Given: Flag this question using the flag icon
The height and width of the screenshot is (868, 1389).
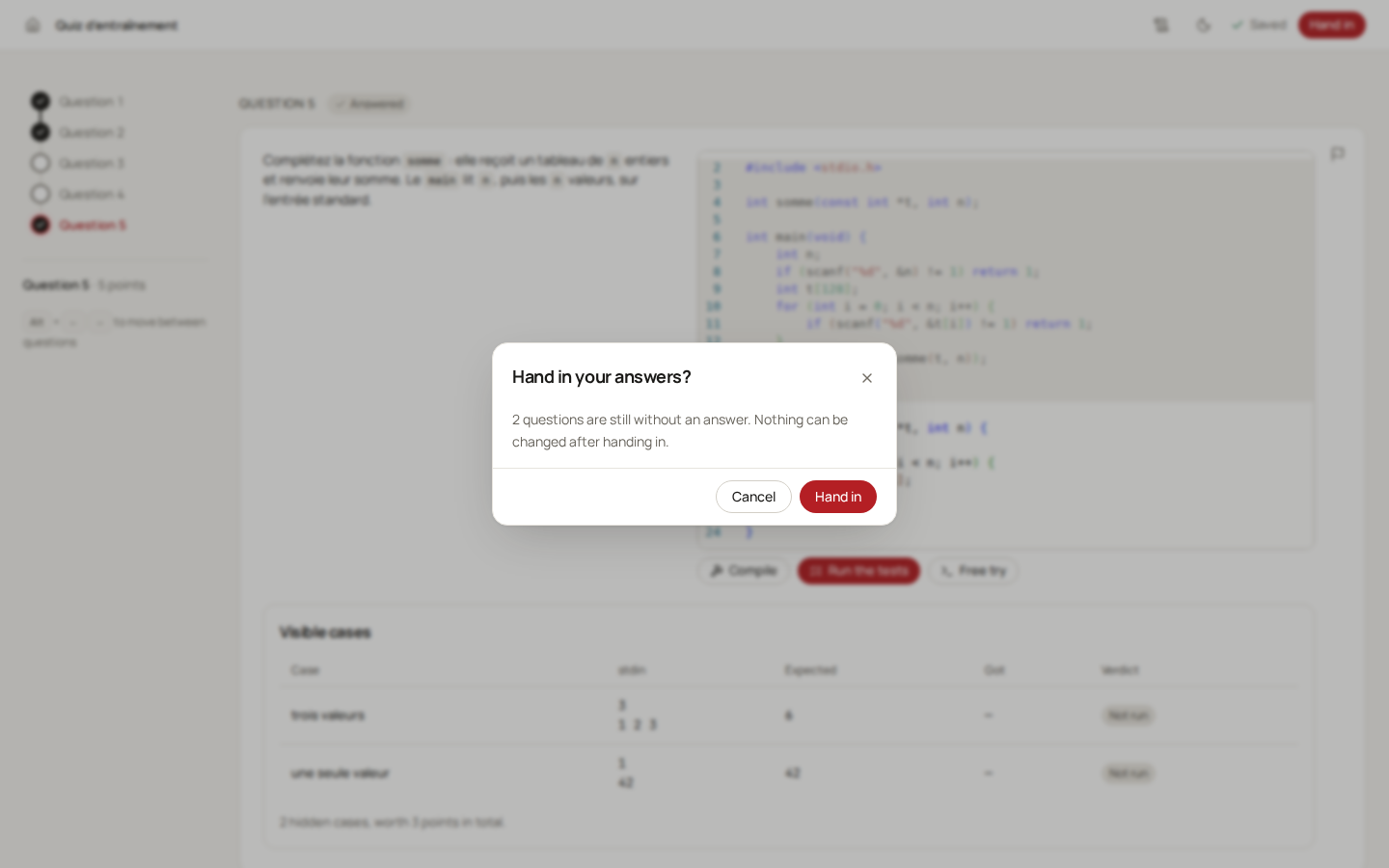Looking at the screenshot, I should click(x=1337, y=153).
